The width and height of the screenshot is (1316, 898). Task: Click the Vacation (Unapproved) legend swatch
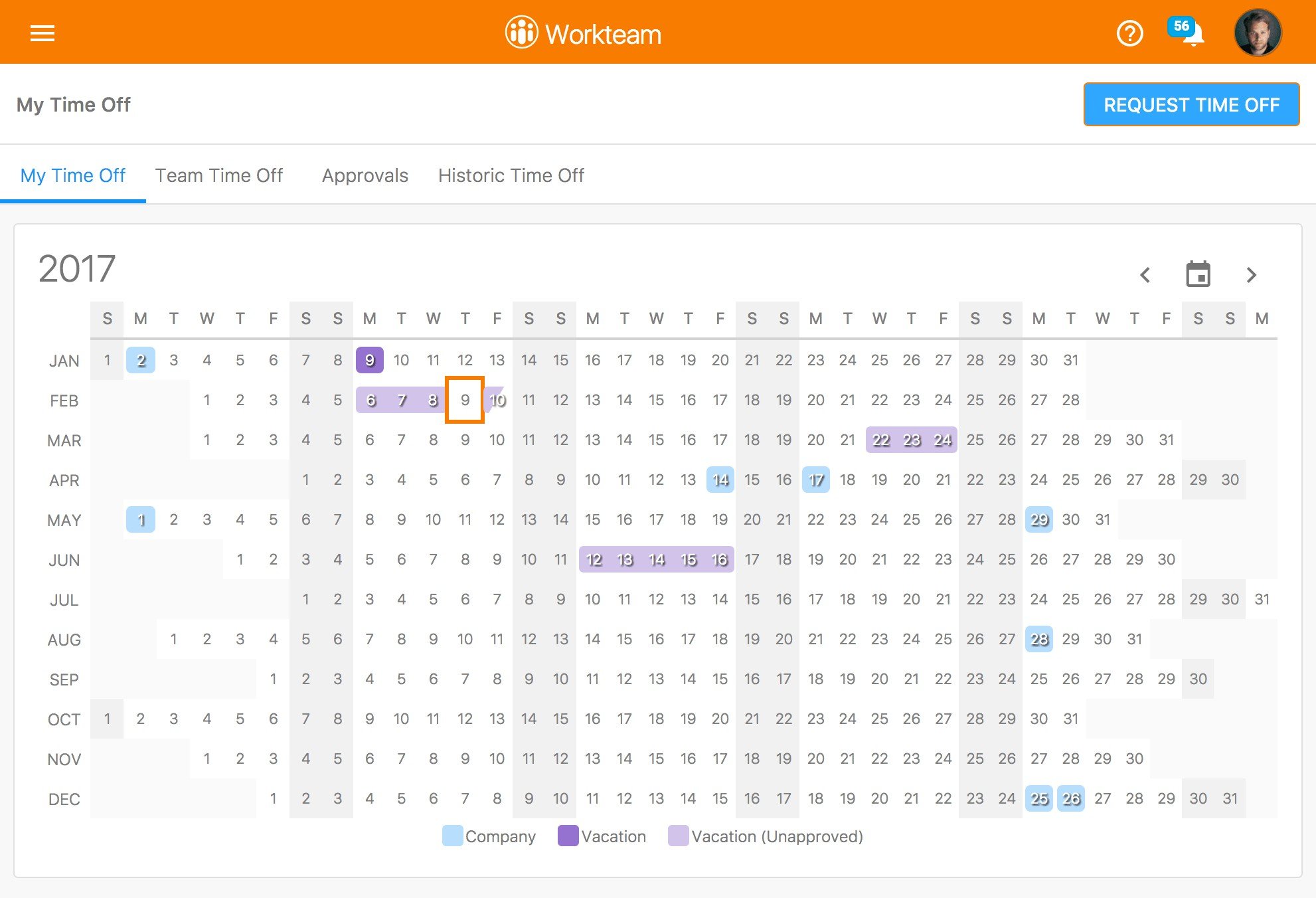(x=678, y=836)
